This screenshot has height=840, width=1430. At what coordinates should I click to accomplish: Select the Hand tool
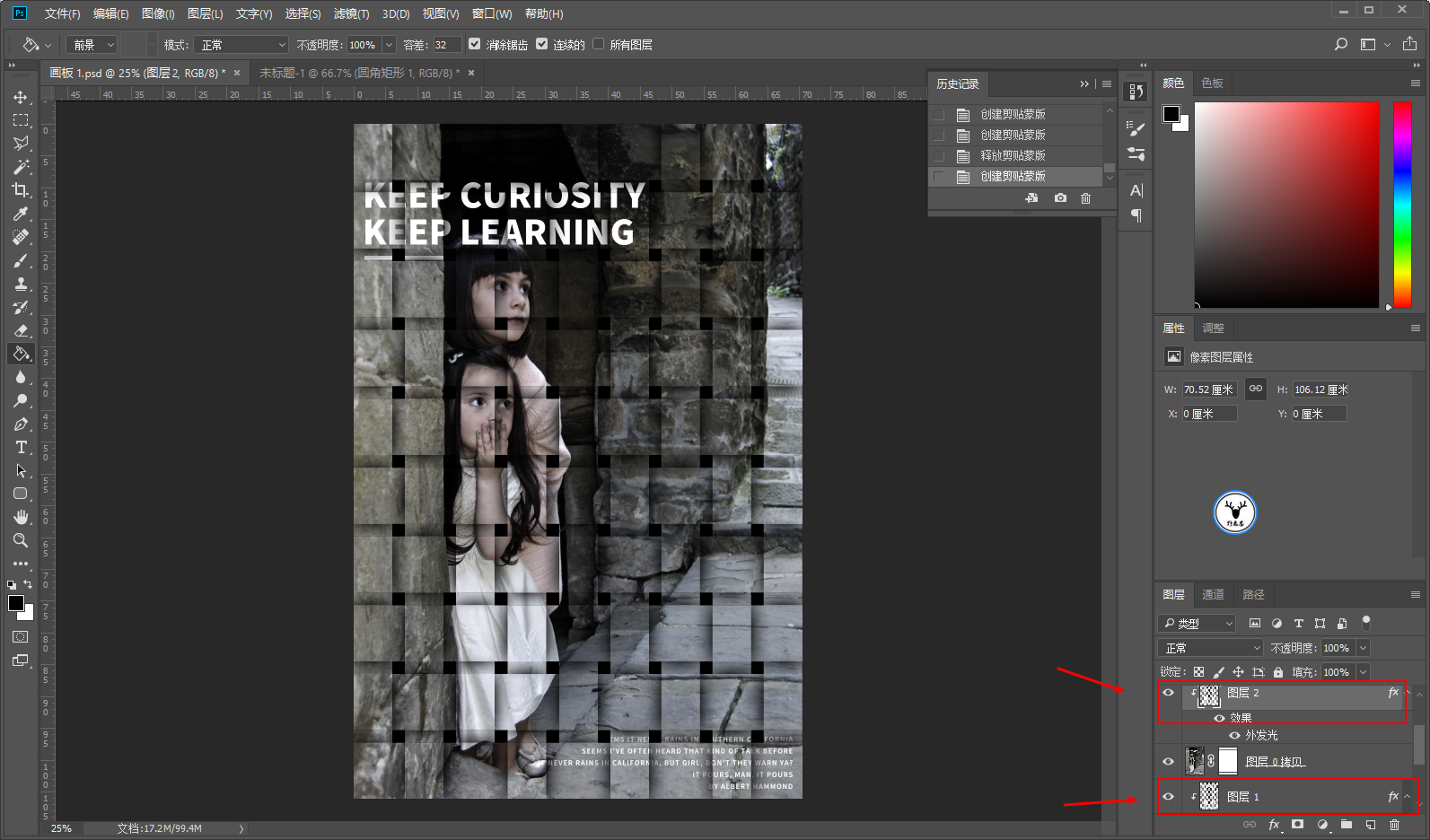(x=21, y=517)
